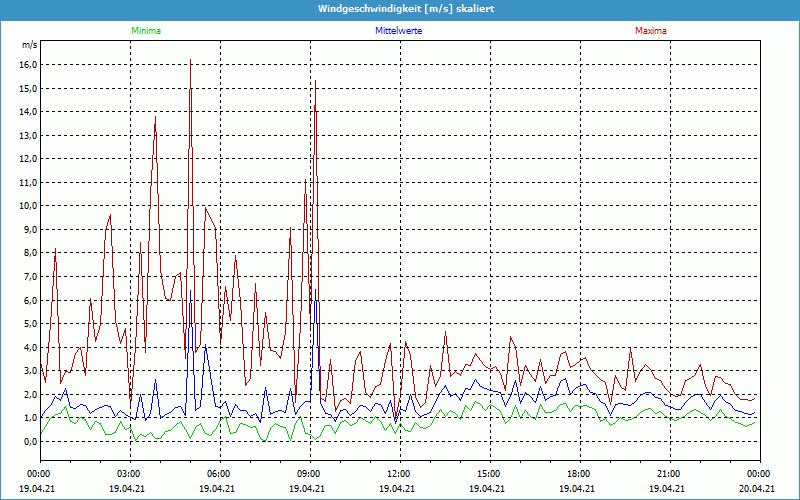Click the 1,0 y-axis value
The height and width of the screenshot is (500, 800).
pos(31,418)
